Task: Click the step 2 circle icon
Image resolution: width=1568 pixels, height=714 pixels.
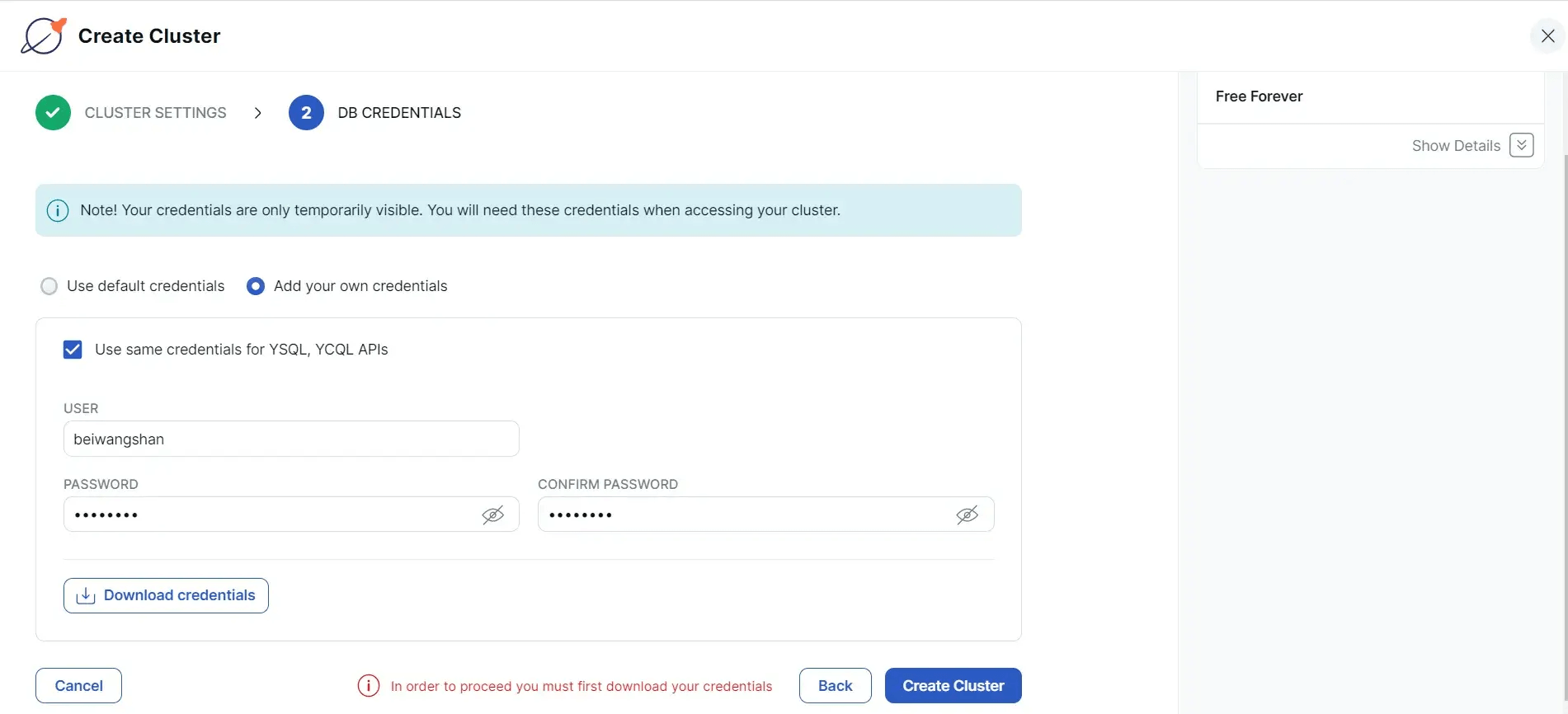Action: (306, 113)
